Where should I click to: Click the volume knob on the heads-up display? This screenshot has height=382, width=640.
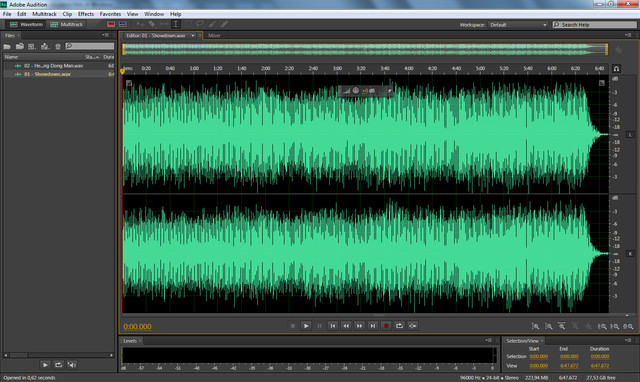356,91
